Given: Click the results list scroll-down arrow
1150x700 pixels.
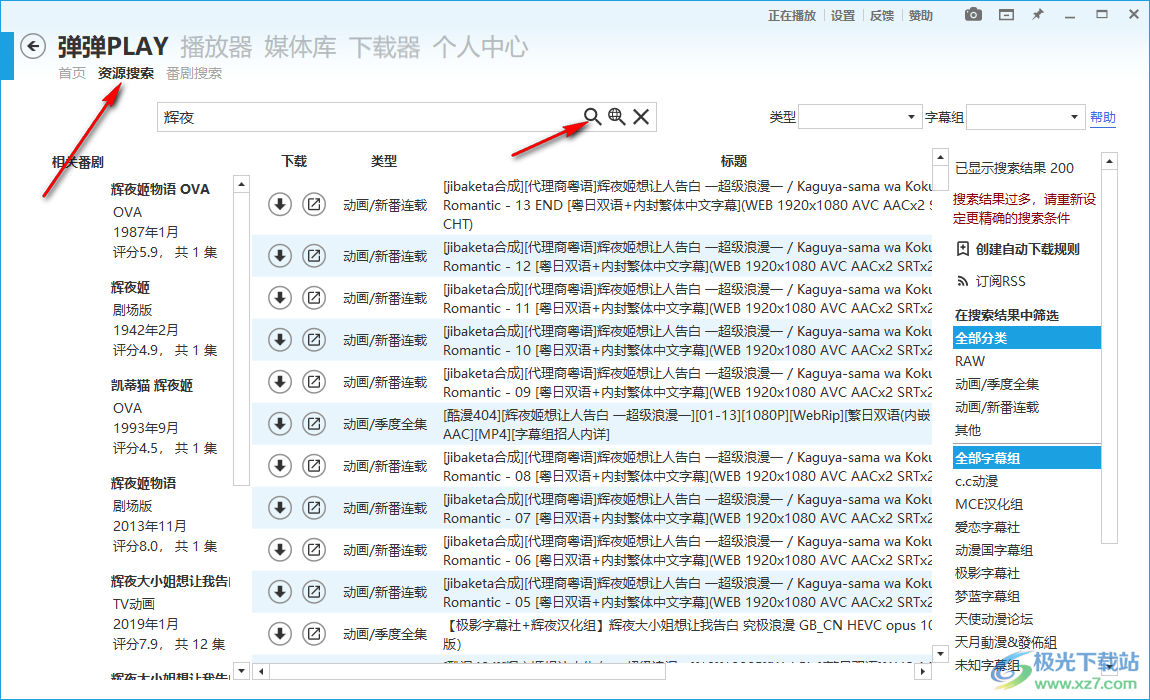Looking at the screenshot, I should coord(940,652).
